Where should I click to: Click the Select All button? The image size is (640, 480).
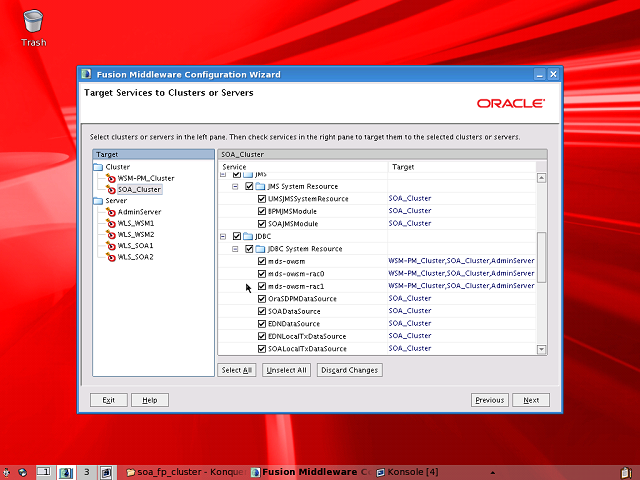237,370
